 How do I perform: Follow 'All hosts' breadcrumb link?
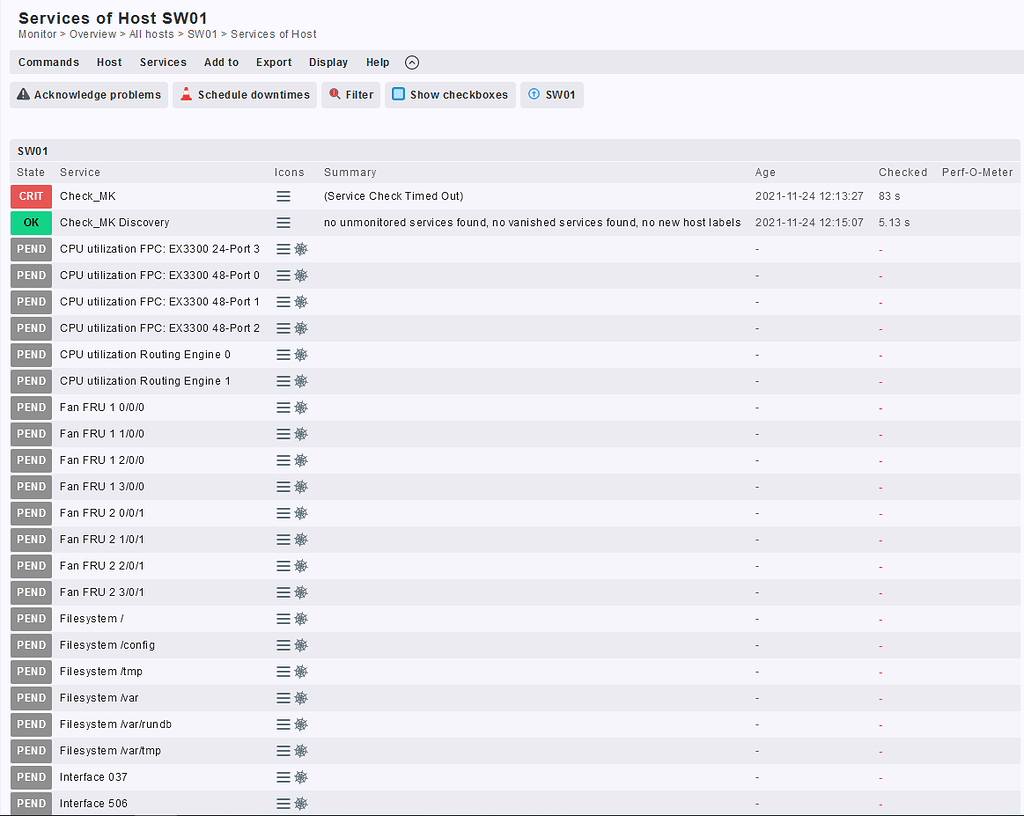pos(151,34)
